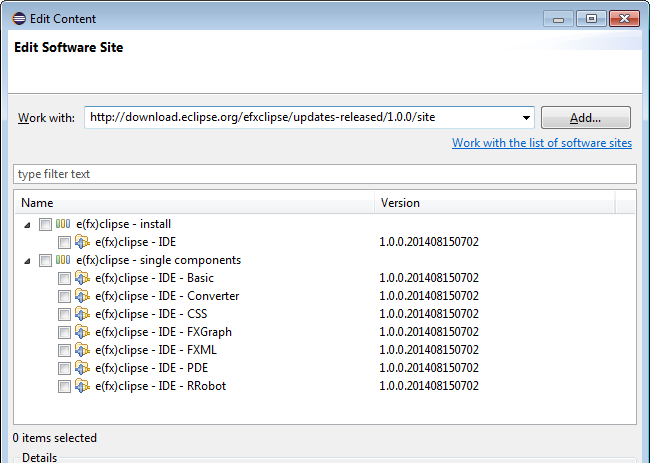The width and height of the screenshot is (650, 463).
Task: Select the e(fx)clipse - IDE - RRobot label
Action: click(x=160, y=386)
